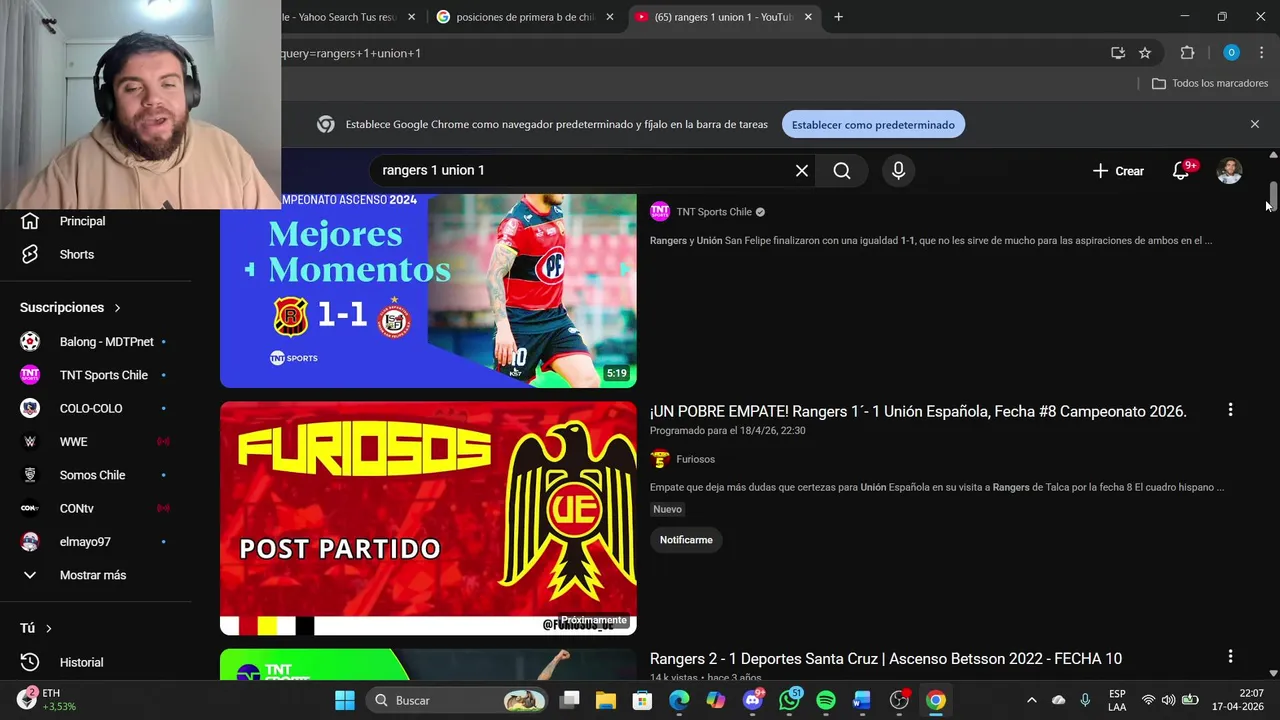Expand the 'Tú' section chevron
The image size is (1280, 720).
pos(48,629)
